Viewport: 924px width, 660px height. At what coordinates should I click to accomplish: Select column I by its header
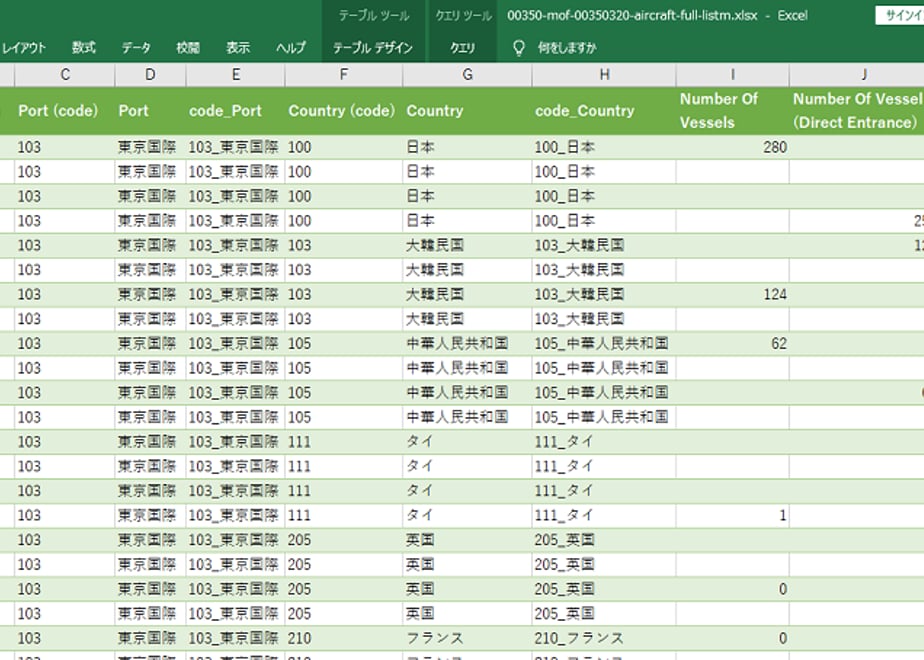pos(732,75)
